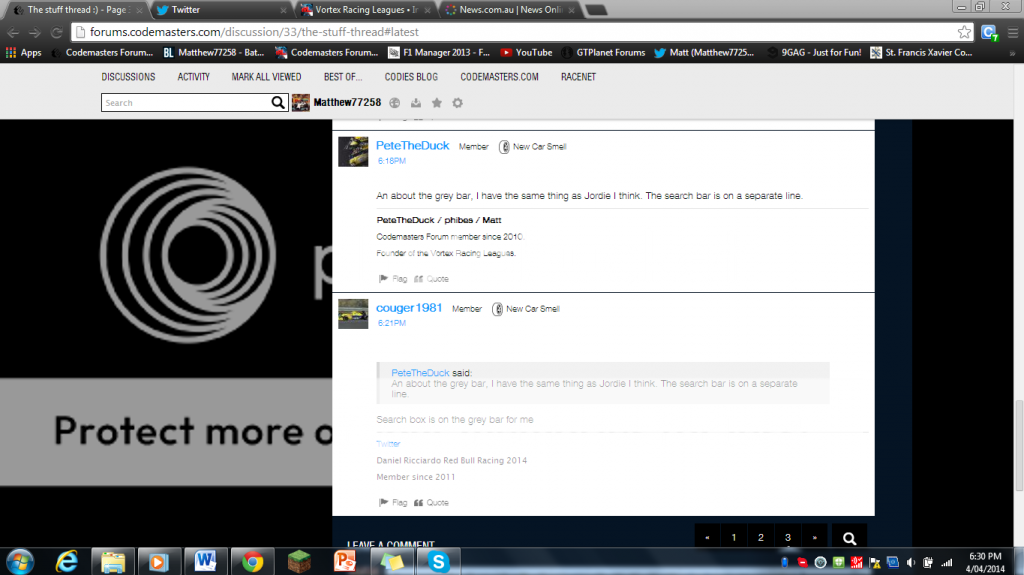Click the 6:21PM post timestamp
The width and height of the screenshot is (1024, 575).
391,323
